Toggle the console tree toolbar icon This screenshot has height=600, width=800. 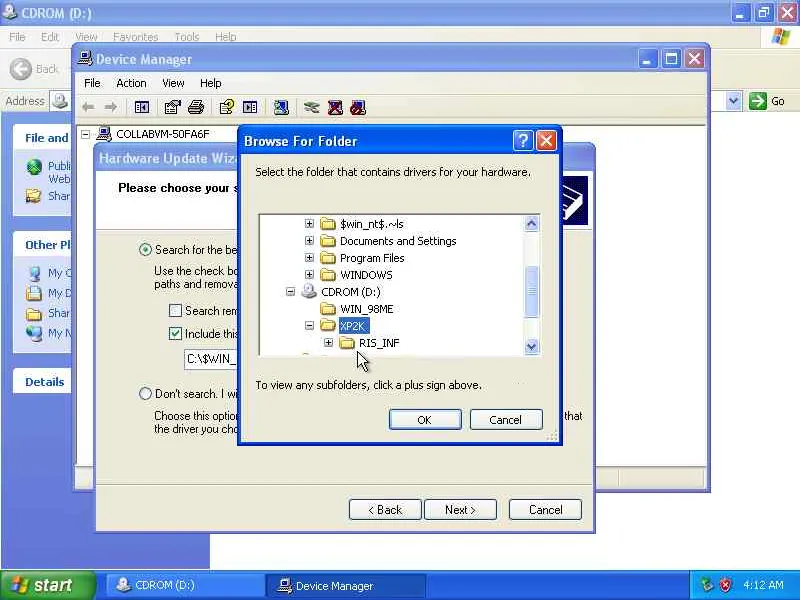tap(141, 107)
